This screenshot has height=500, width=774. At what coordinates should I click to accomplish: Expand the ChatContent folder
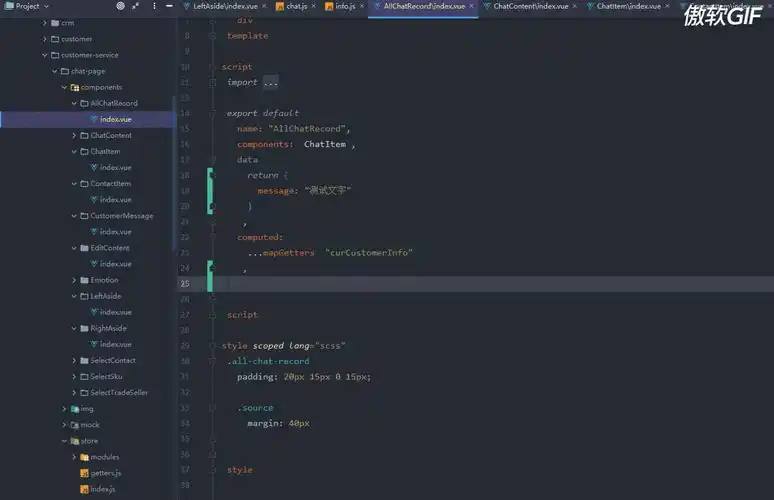[x=74, y=135]
